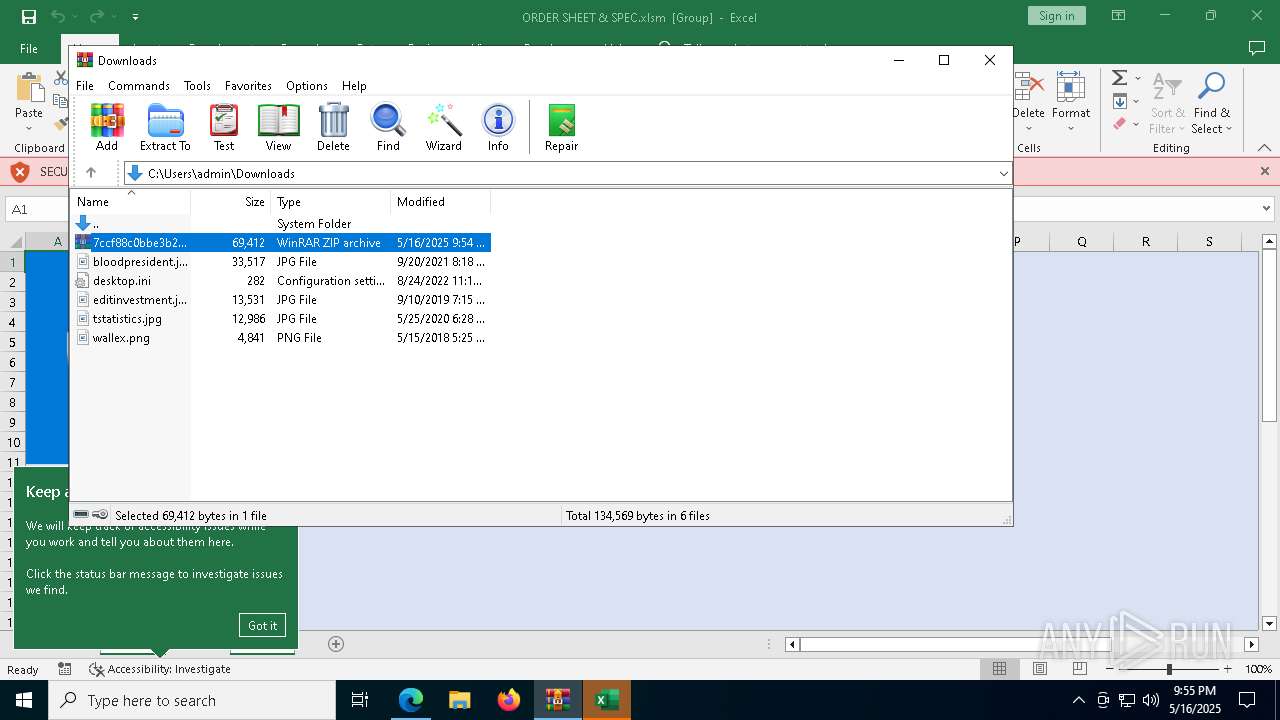Open File Explorer from taskbar
Screen dimensions: 1280x720
[x=460, y=700]
